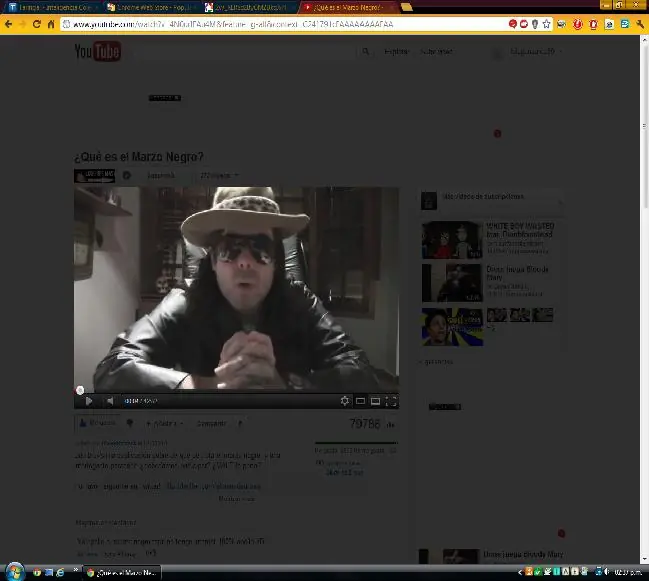
Task: Open video quality settings gear
Action: click(x=344, y=401)
